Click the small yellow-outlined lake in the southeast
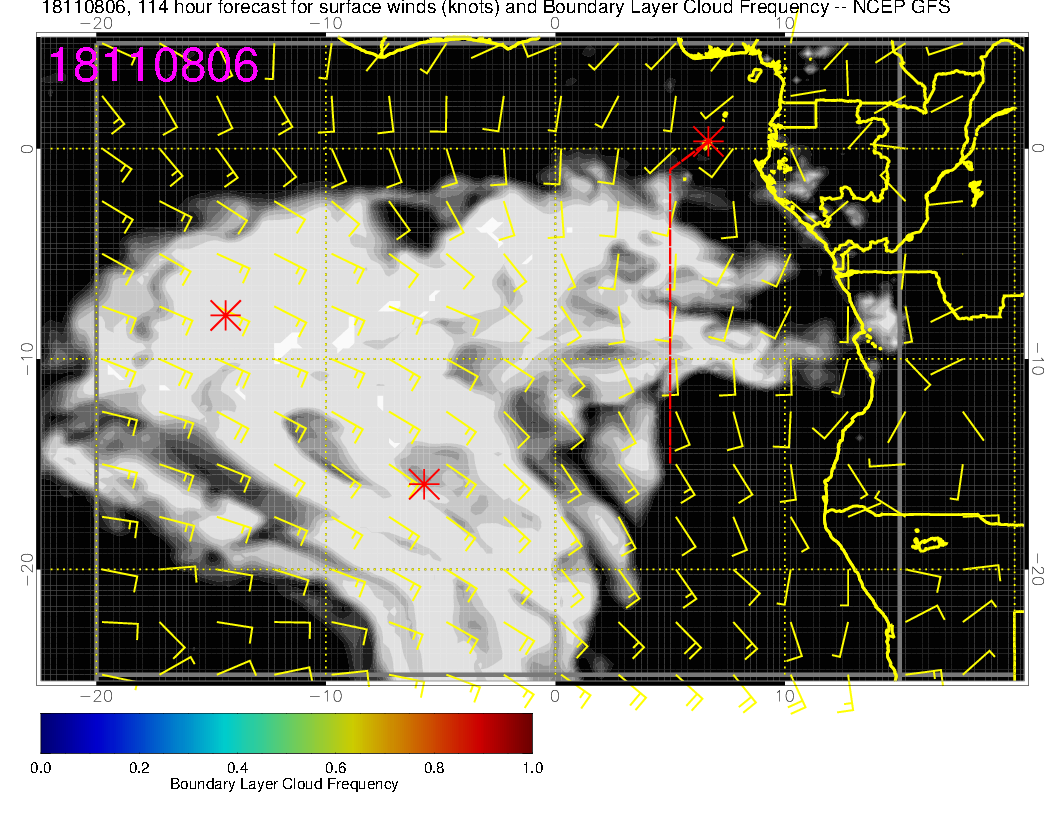 pyautogui.click(x=930, y=543)
